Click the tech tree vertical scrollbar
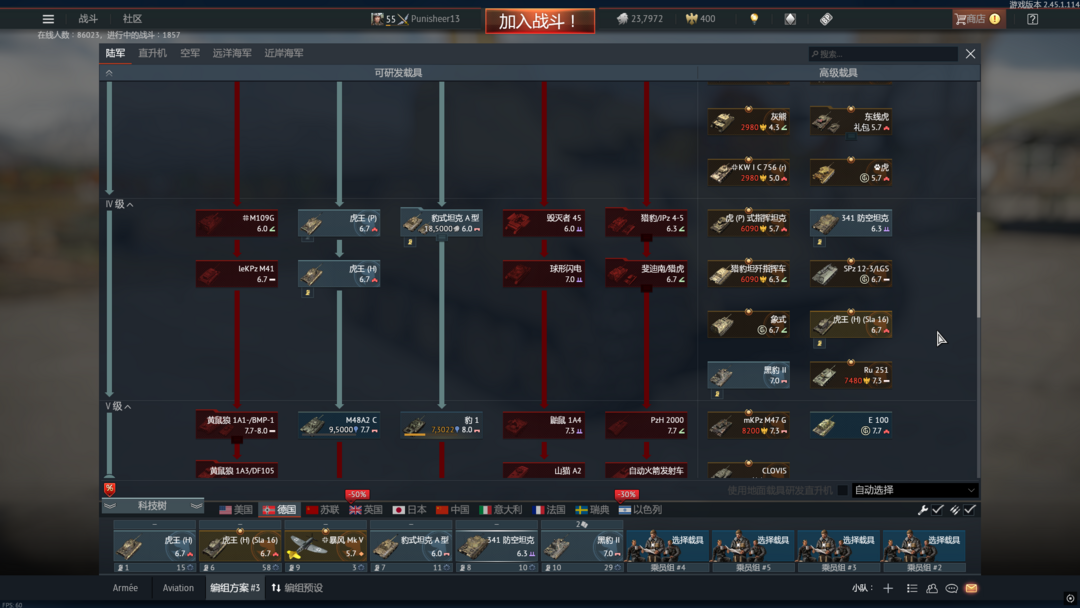The height and width of the screenshot is (608, 1080). pyautogui.click(x=977, y=265)
